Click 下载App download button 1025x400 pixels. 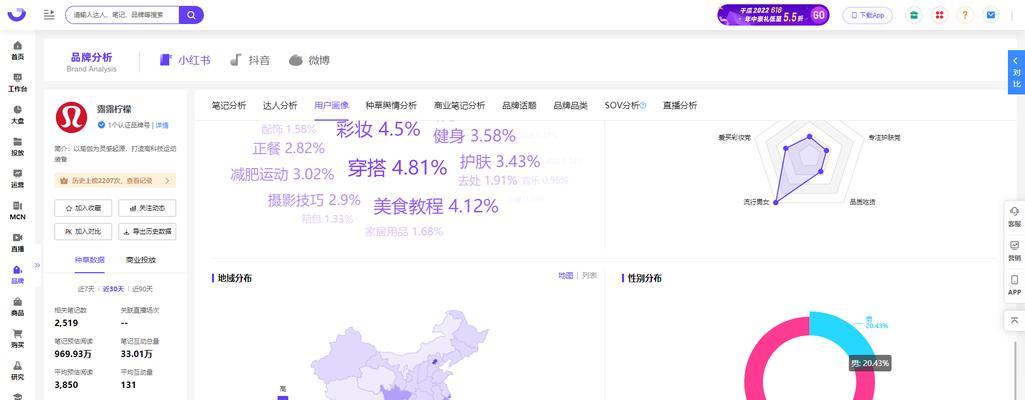click(867, 15)
